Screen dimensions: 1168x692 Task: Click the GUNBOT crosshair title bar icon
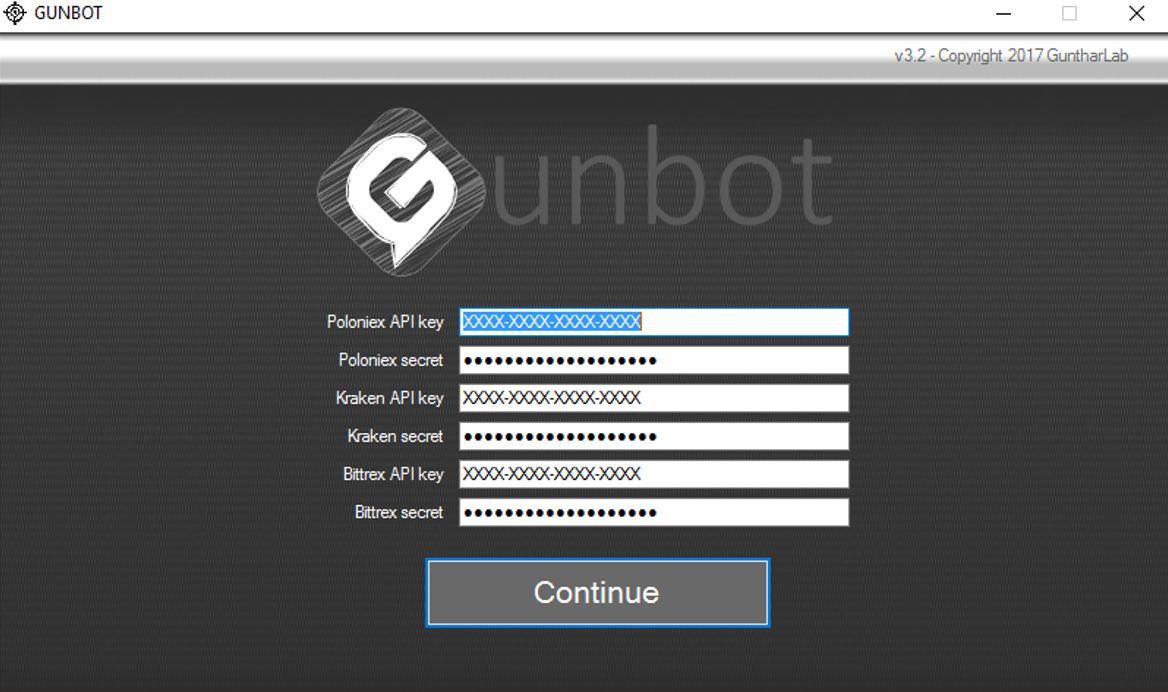[x=15, y=13]
